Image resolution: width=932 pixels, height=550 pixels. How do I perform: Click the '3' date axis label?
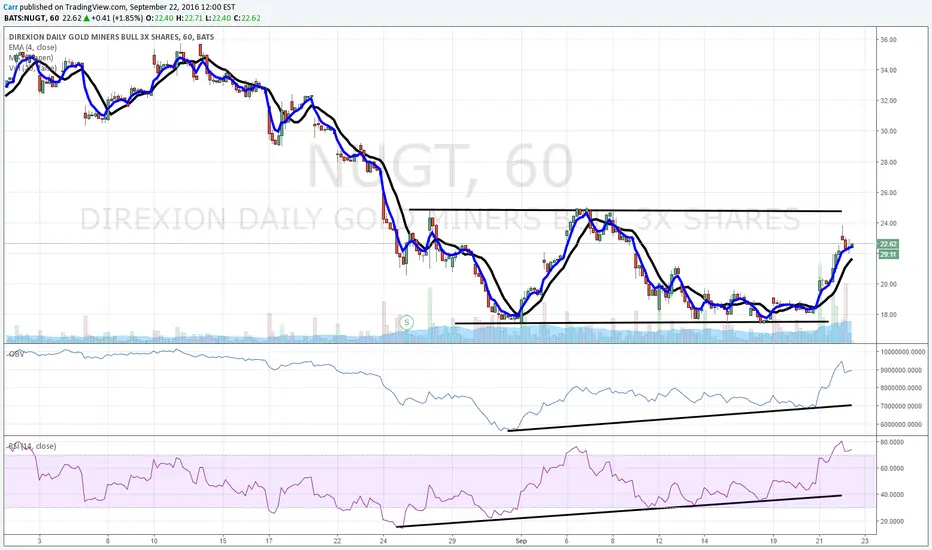point(39,541)
